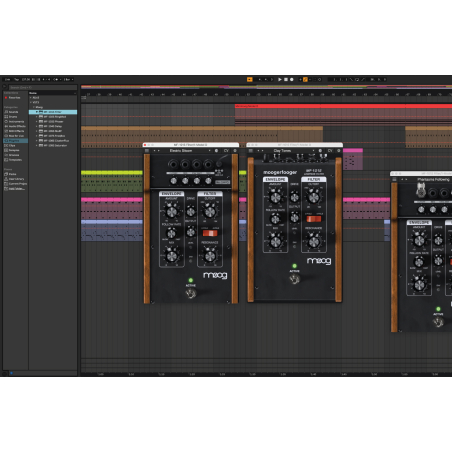Select highlighted Plug-Ins category in browser

coord(15,141)
